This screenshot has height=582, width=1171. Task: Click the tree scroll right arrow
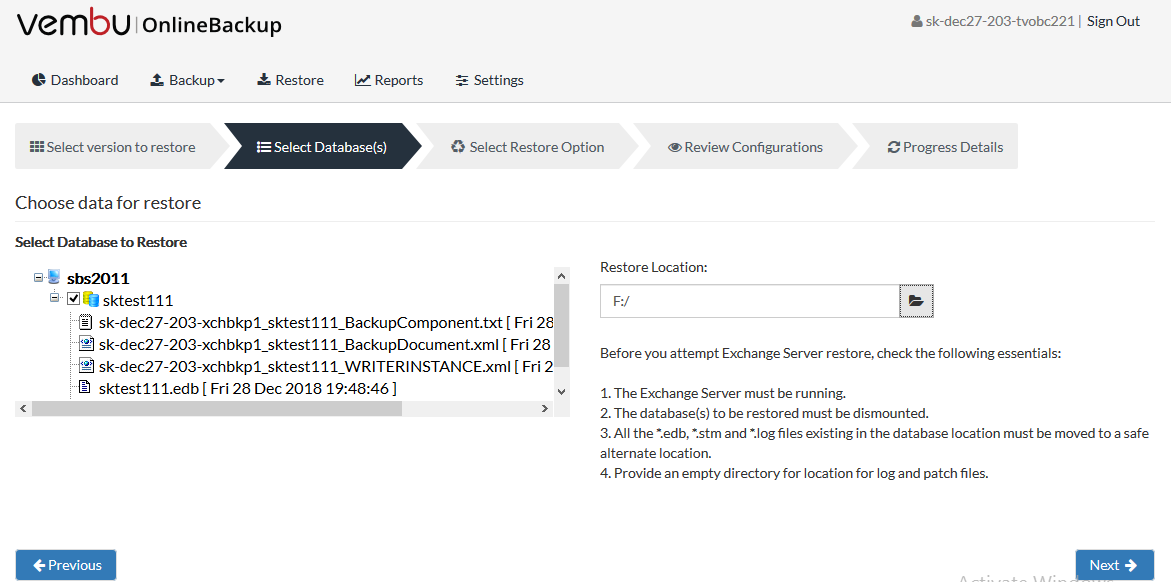coord(545,409)
